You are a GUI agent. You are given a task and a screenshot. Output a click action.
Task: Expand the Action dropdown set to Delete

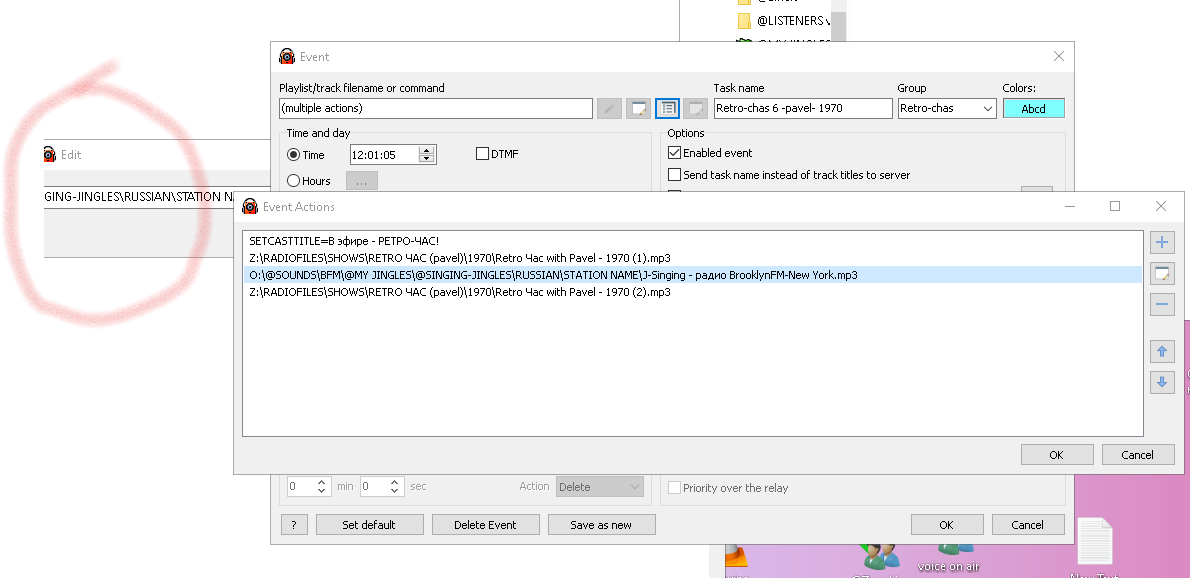pyautogui.click(x=600, y=487)
